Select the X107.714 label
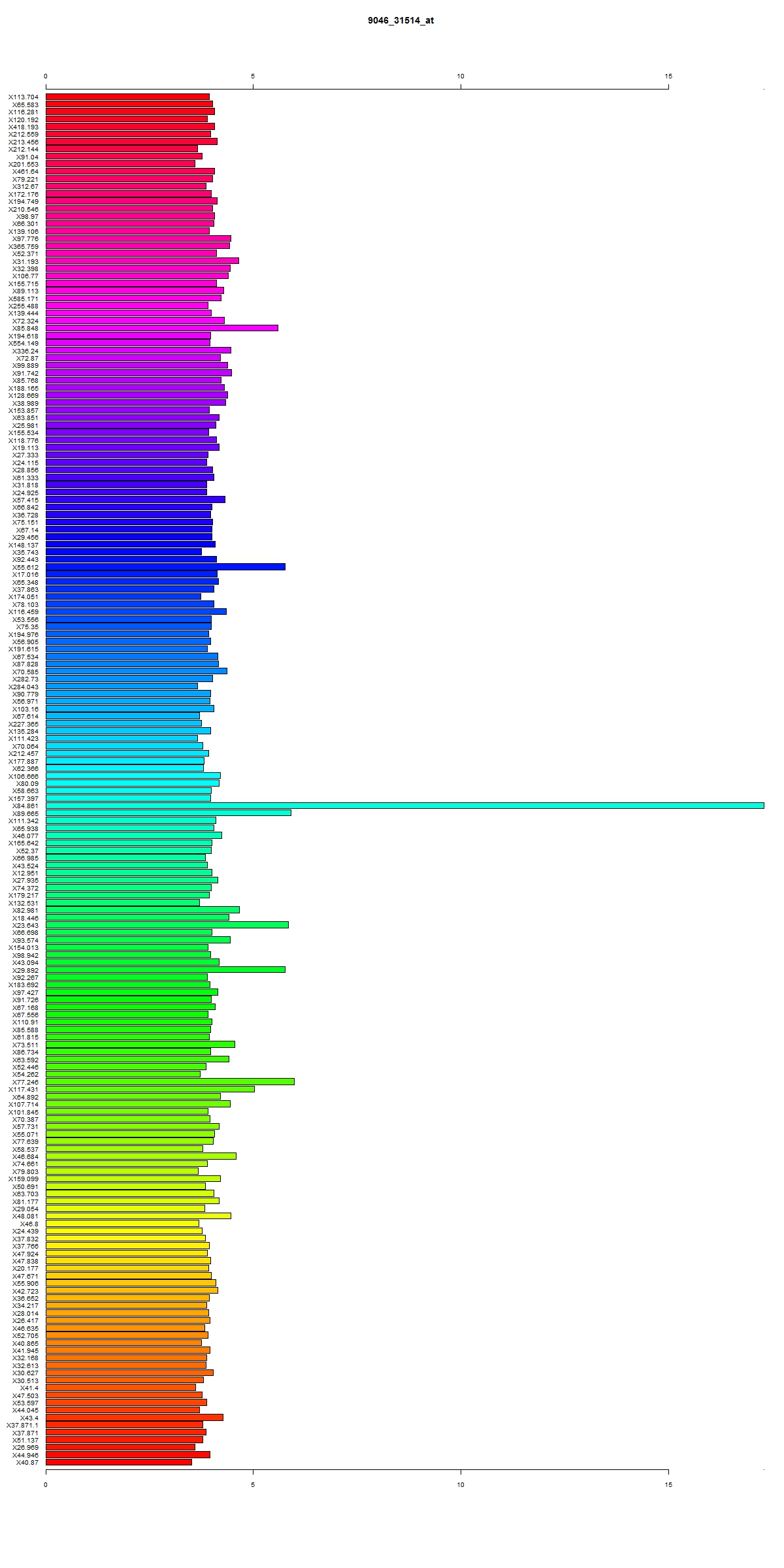Viewport: 784px width, 1568px height. pyautogui.click(x=24, y=1104)
